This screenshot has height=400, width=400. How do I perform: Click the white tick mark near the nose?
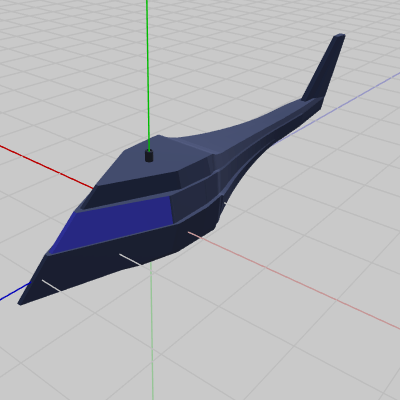coord(51,286)
